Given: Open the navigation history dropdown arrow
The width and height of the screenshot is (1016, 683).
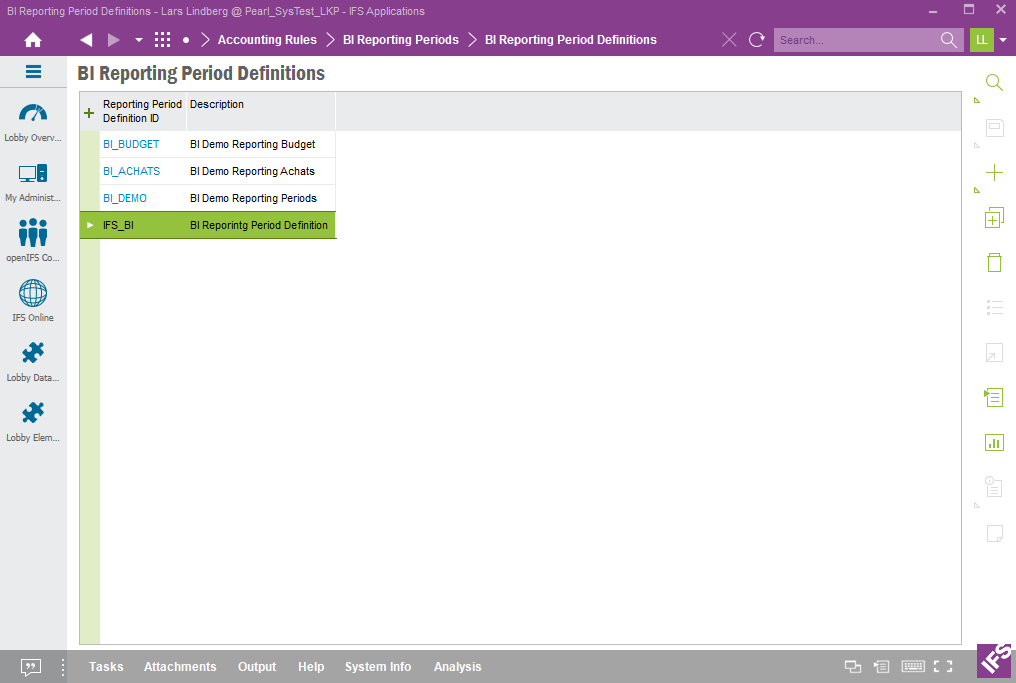Looking at the screenshot, I should pos(139,40).
